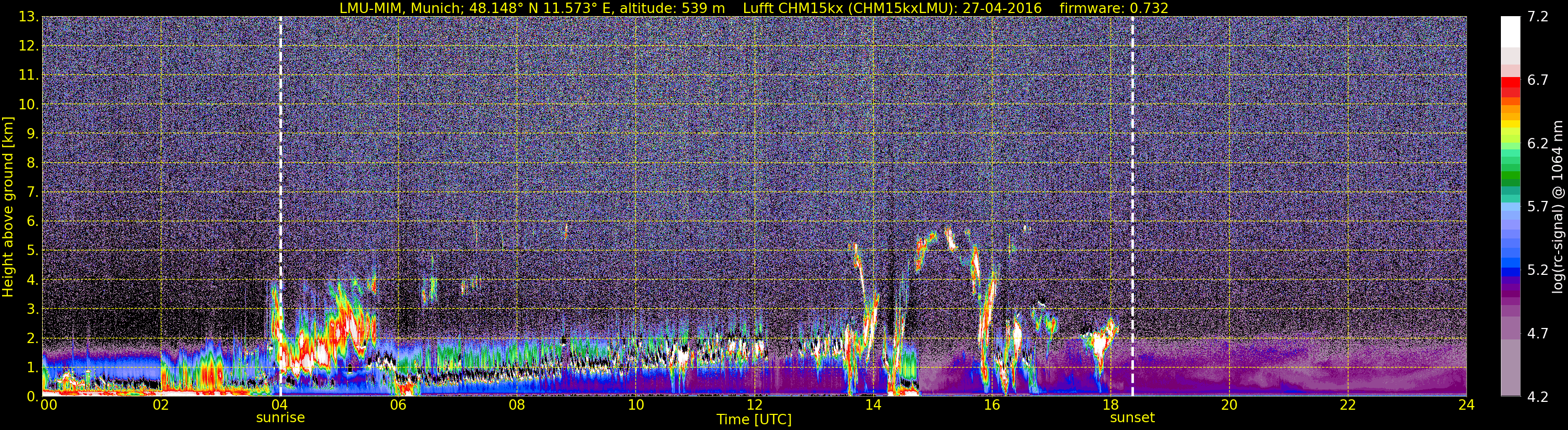Click the 'sunset' label under the time axis
The width and height of the screenshot is (1568, 430).
click(x=1132, y=418)
